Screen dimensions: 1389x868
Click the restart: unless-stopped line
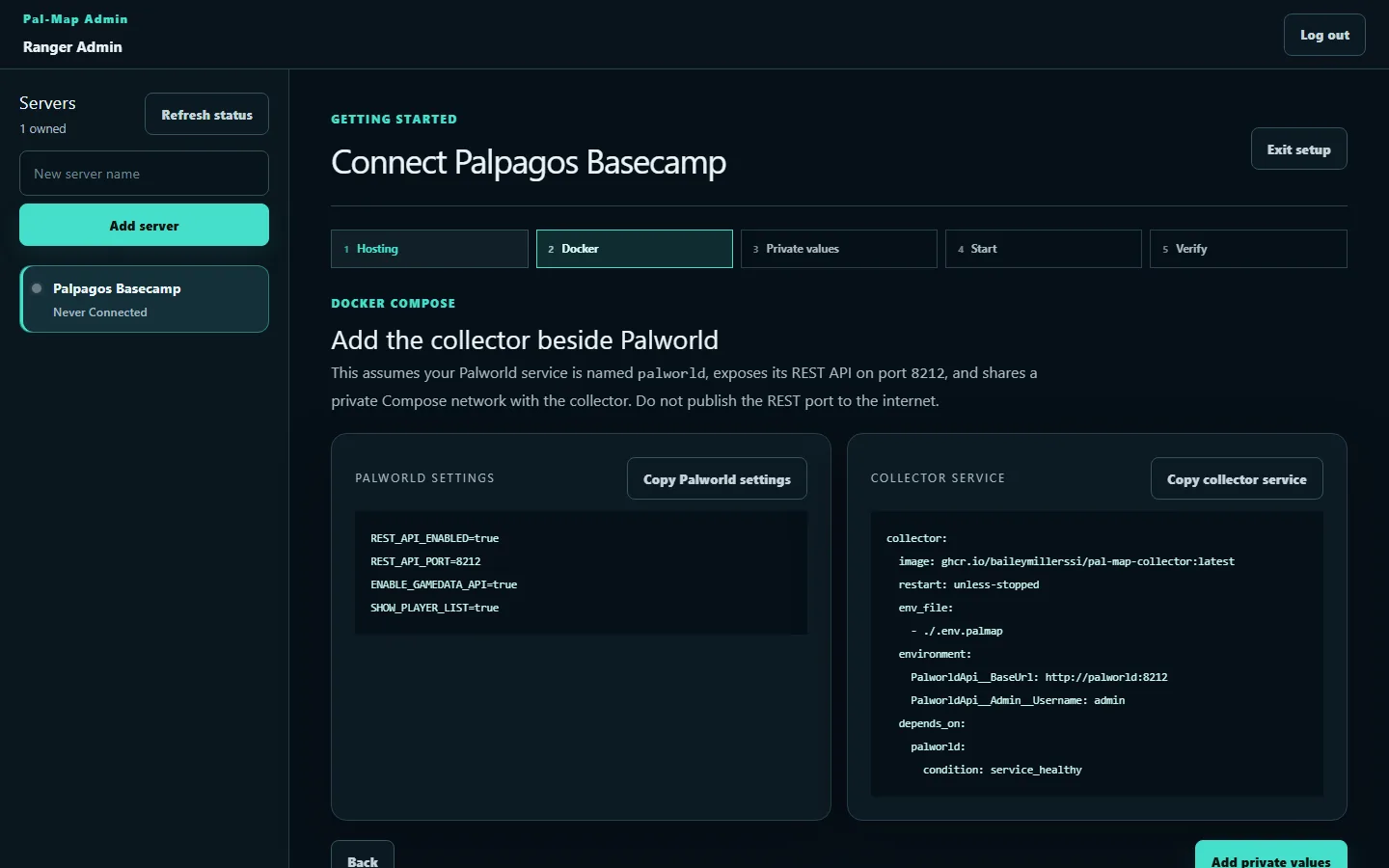(x=968, y=584)
